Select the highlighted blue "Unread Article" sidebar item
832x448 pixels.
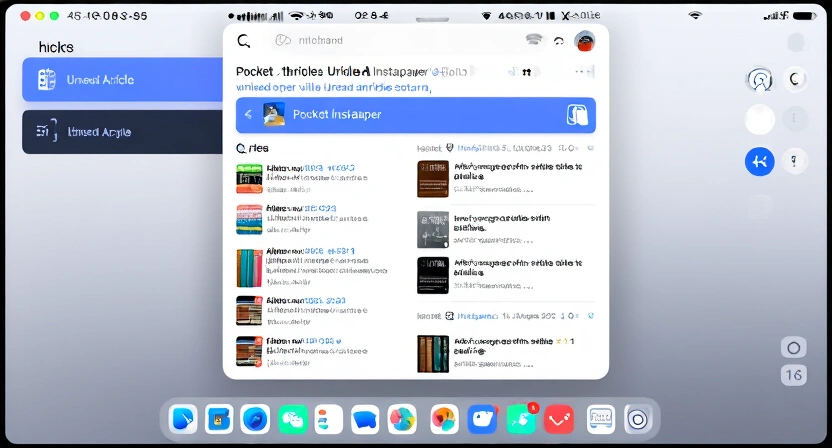tap(123, 80)
